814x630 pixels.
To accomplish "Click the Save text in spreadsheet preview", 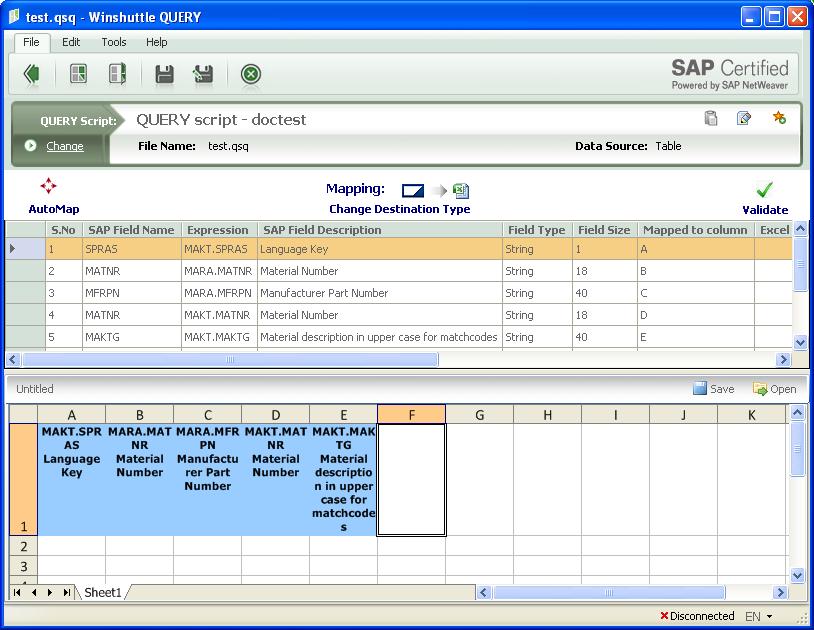I will click(722, 389).
